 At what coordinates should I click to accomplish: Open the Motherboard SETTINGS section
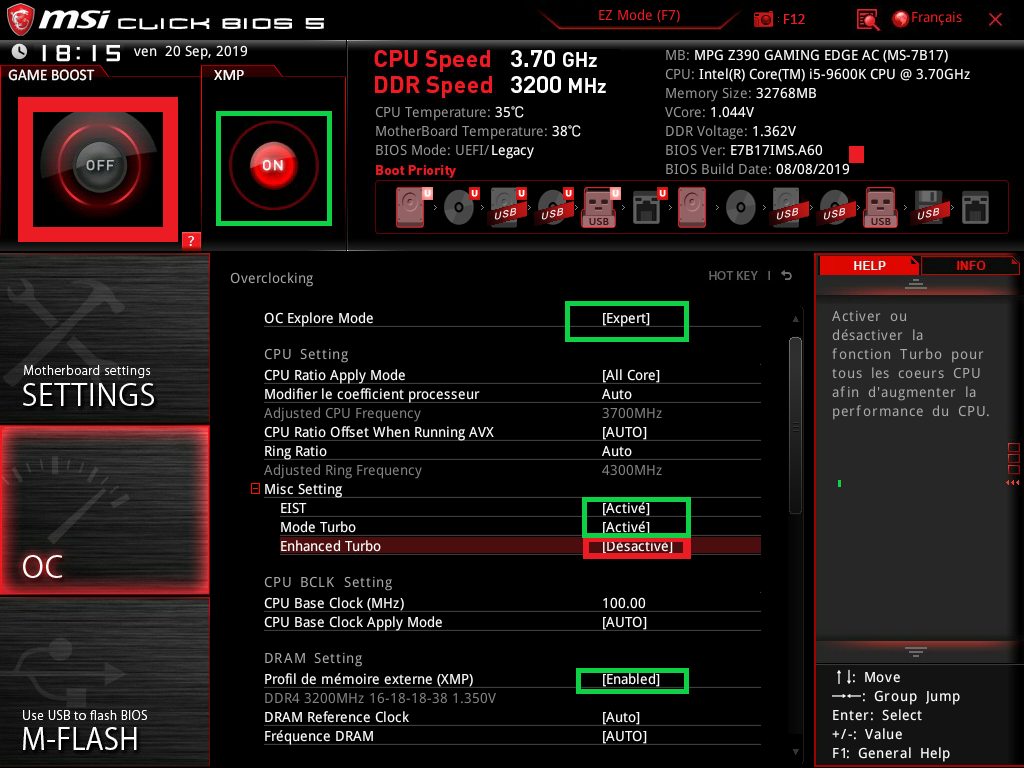104,338
